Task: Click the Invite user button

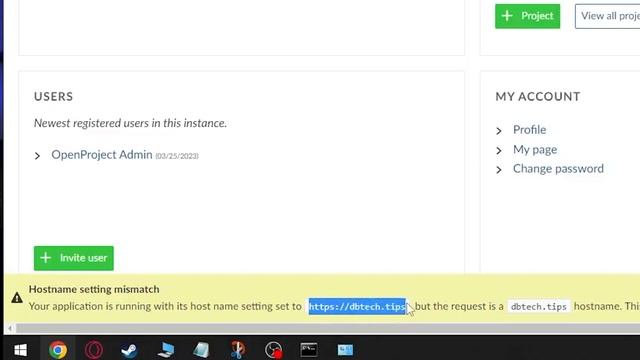Action: [x=74, y=258]
